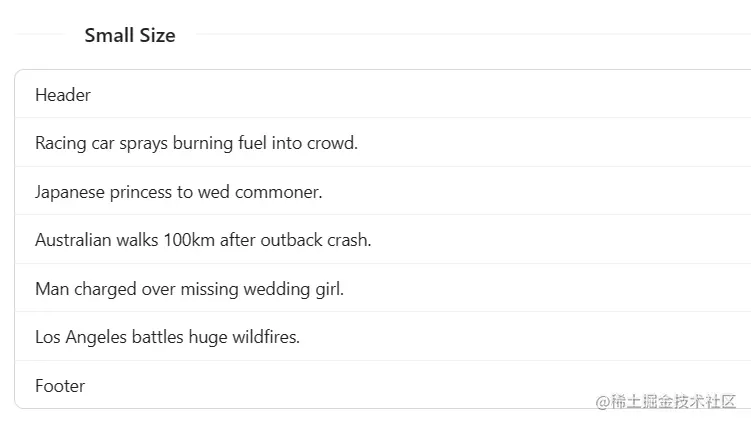Click the "Small Size" divider title
The width and height of the screenshot is (751, 425).
coord(130,35)
